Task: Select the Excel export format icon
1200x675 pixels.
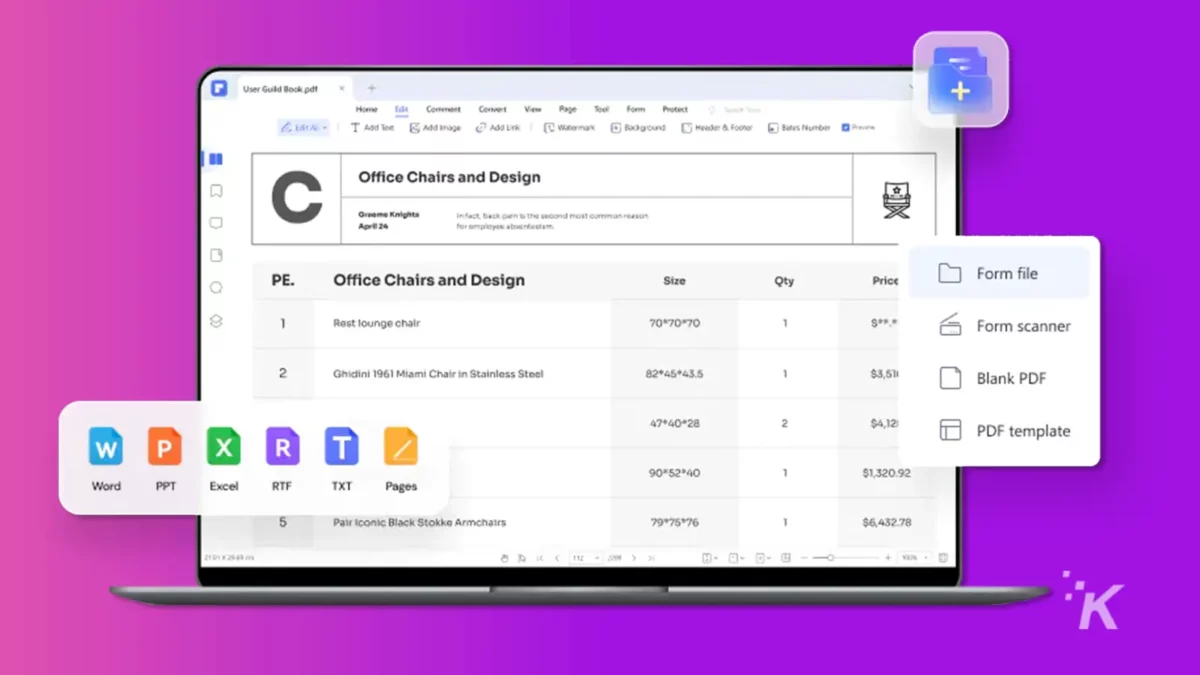Action: coord(224,447)
